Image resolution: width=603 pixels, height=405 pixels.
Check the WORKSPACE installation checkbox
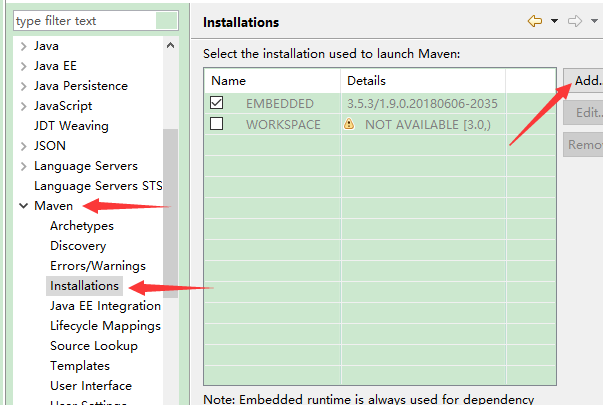point(217,123)
